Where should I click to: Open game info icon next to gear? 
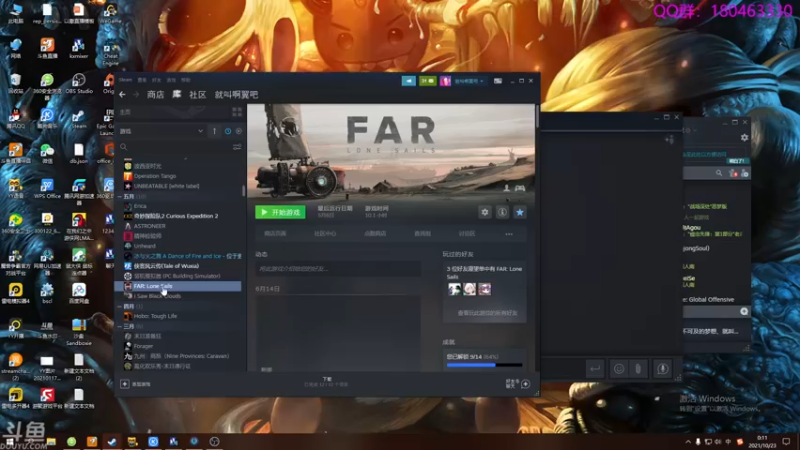coord(502,212)
